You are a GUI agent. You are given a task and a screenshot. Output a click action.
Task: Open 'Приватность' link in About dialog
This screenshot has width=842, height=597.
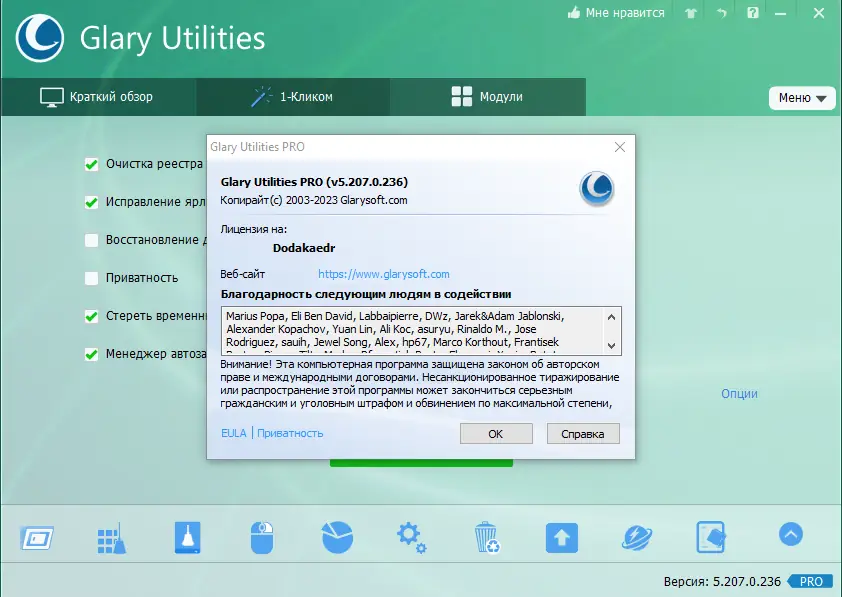tap(290, 433)
